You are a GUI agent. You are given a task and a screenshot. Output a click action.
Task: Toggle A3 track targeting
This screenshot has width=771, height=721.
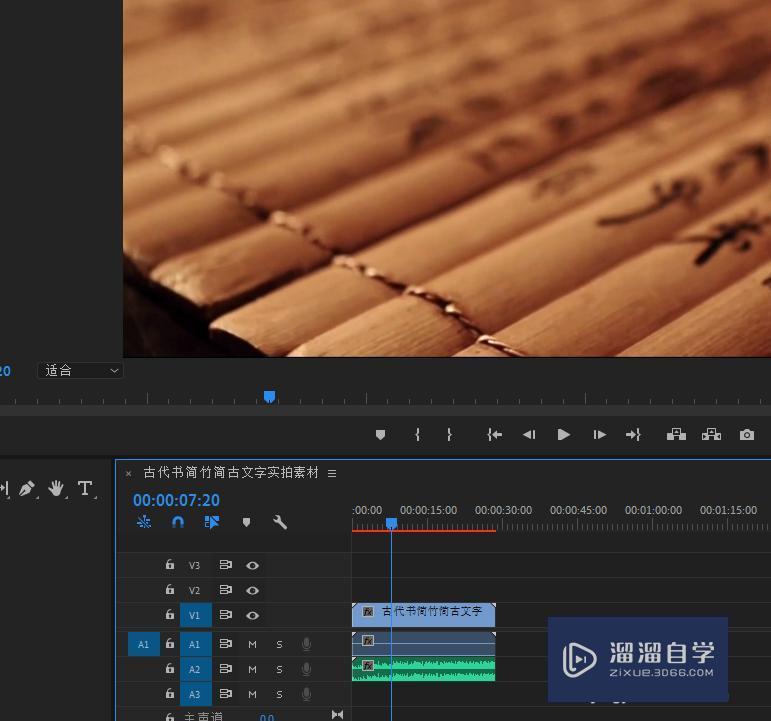(196, 694)
